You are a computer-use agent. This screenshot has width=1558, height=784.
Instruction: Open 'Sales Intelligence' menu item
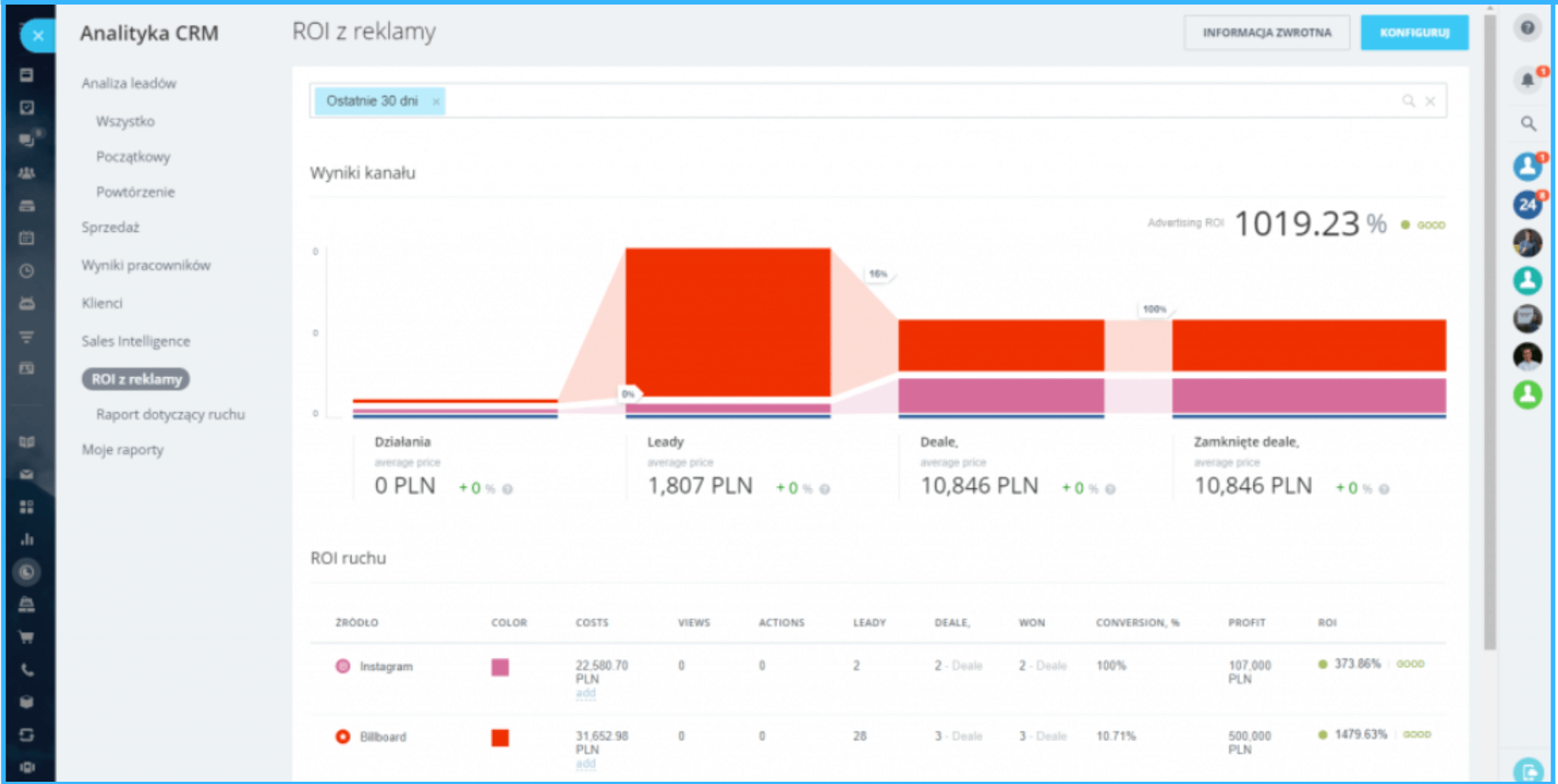(x=135, y=341)
